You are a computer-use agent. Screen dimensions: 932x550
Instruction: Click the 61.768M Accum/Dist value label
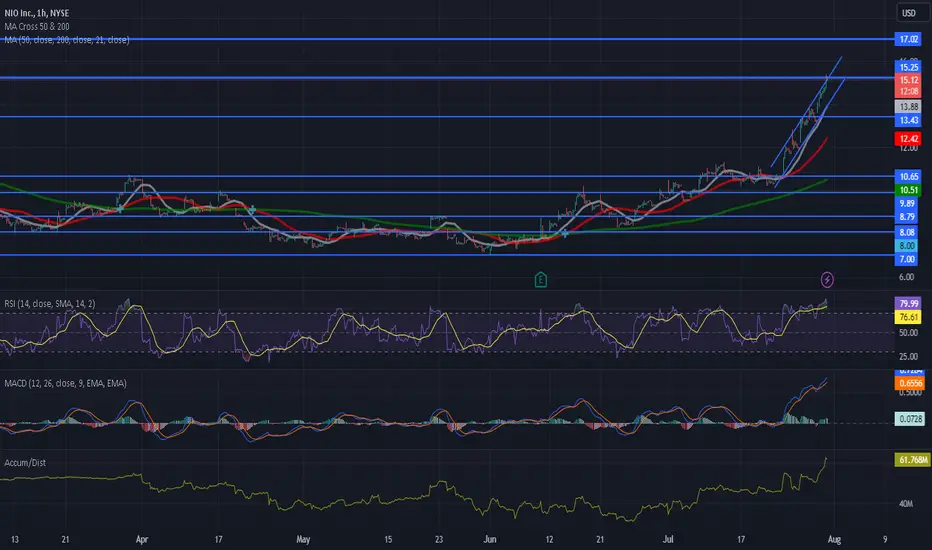912,460
